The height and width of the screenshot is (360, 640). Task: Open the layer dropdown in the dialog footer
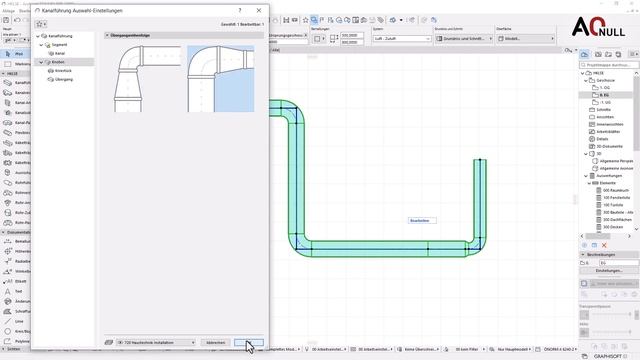pyautogui.click(x=156, y=342)
